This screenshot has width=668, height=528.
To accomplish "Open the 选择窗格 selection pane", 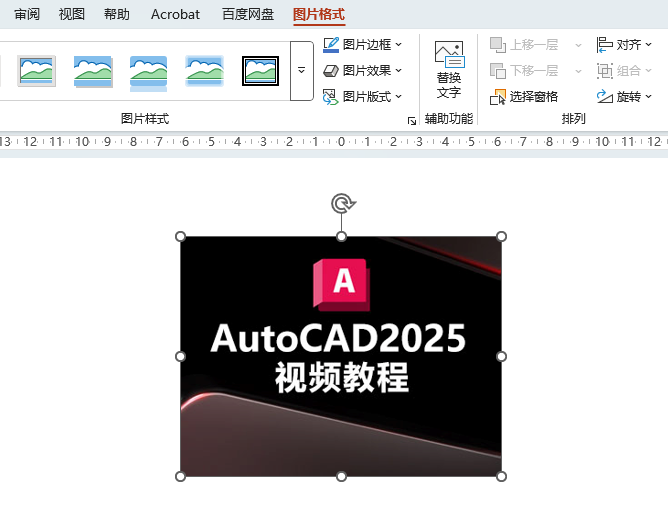I will point(524,97).
